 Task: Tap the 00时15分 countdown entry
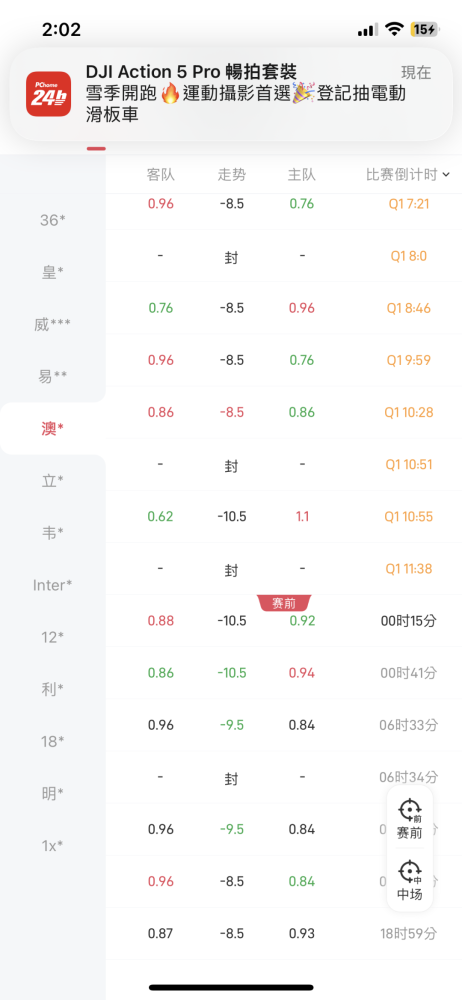(x=408, y=621)
